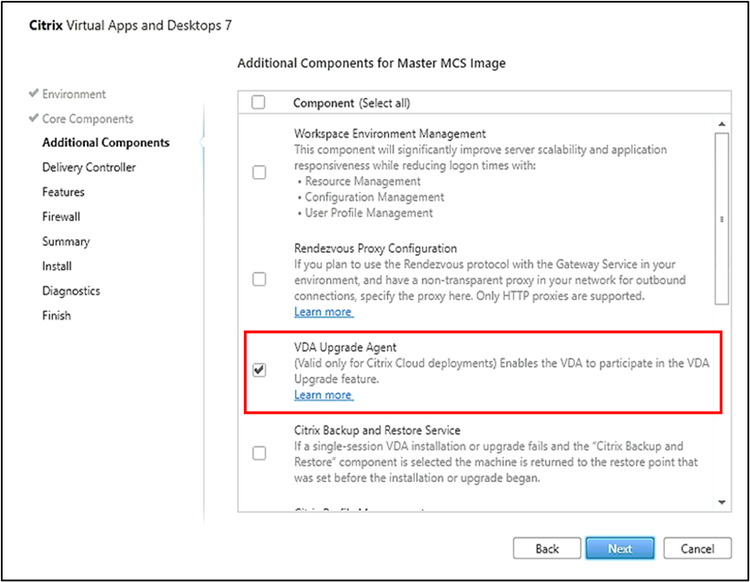
Task: Select the Core Components step
Action: [88, 119]
